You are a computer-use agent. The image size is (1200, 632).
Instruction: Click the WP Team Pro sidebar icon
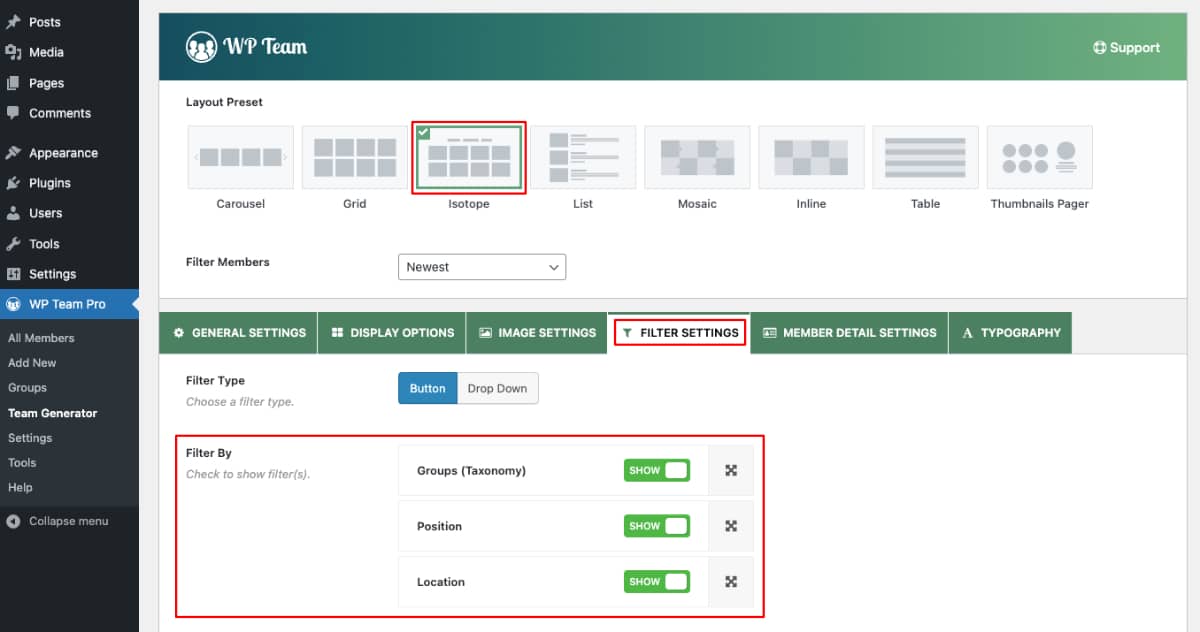click(13, 304)
